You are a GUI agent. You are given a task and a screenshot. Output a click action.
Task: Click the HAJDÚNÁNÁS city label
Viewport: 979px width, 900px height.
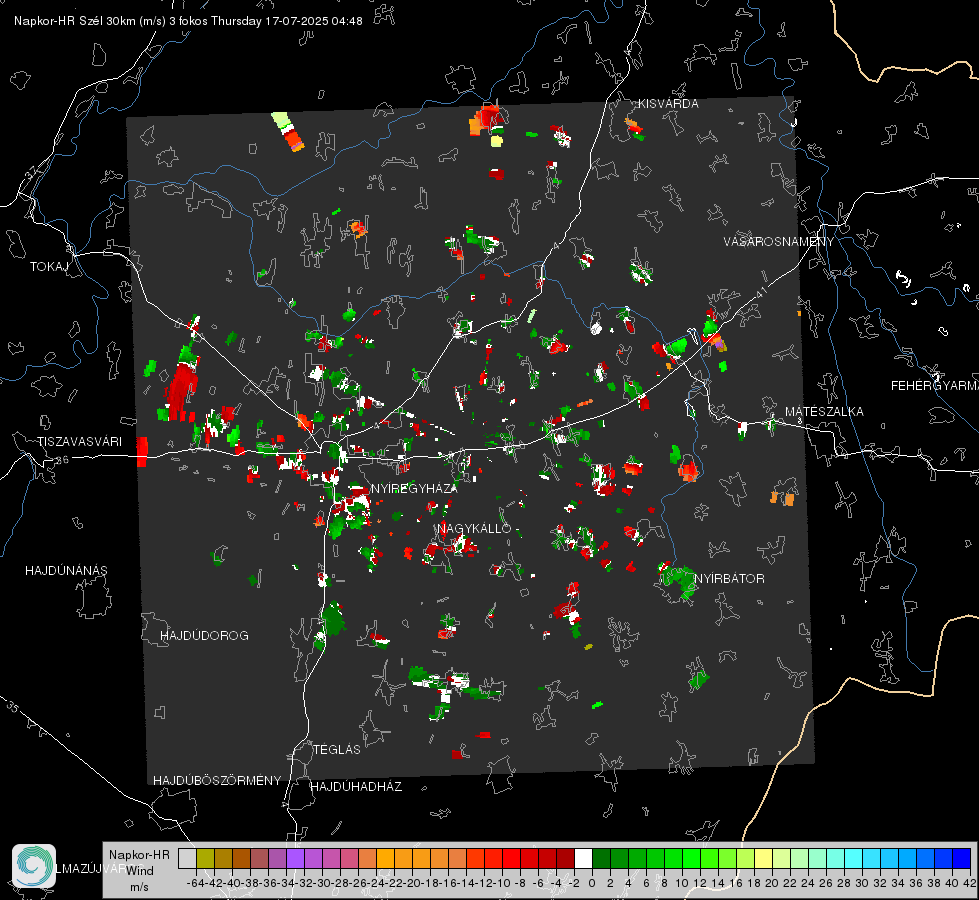coord(66,570)
